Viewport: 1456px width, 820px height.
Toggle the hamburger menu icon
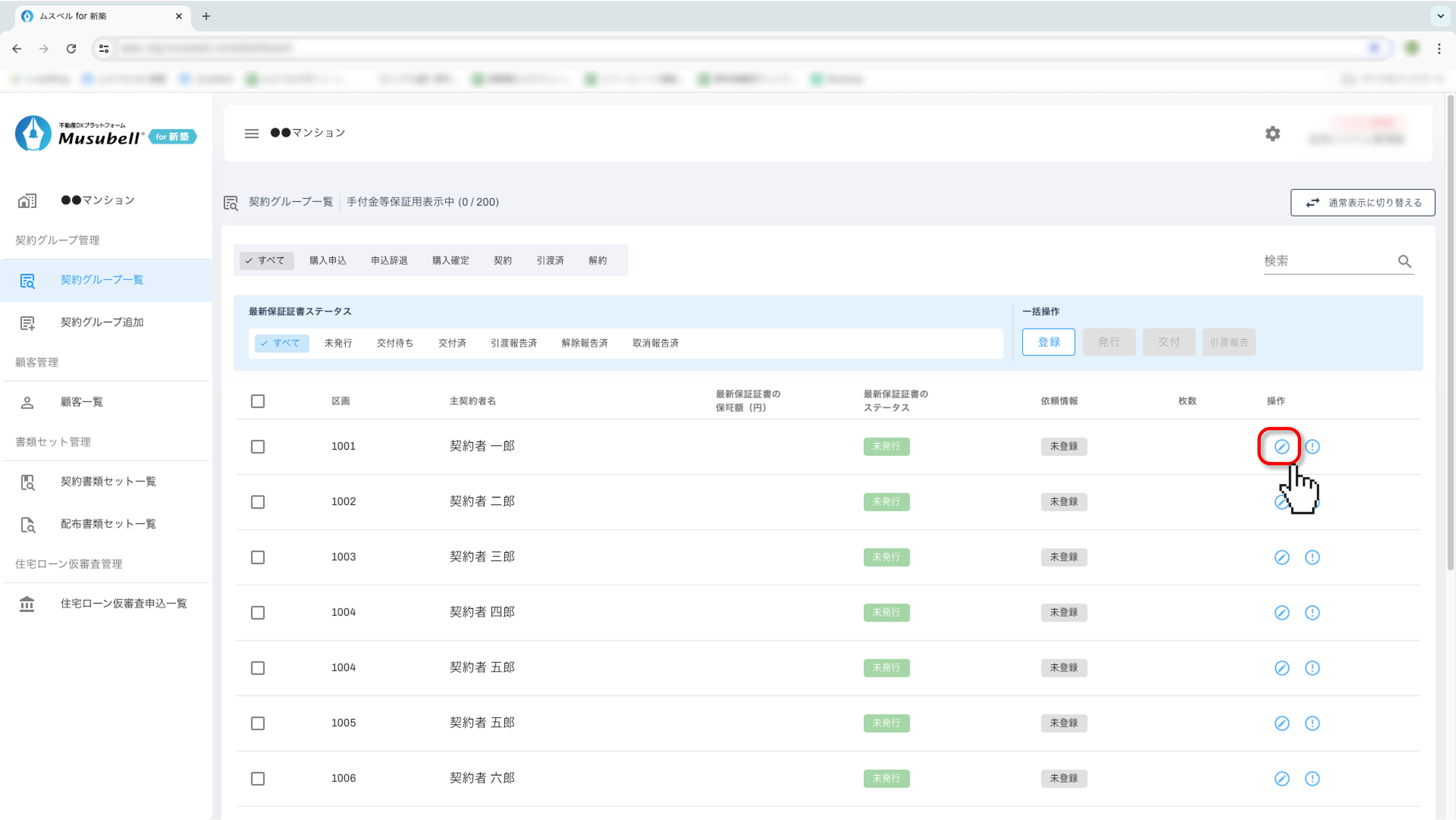251,133
